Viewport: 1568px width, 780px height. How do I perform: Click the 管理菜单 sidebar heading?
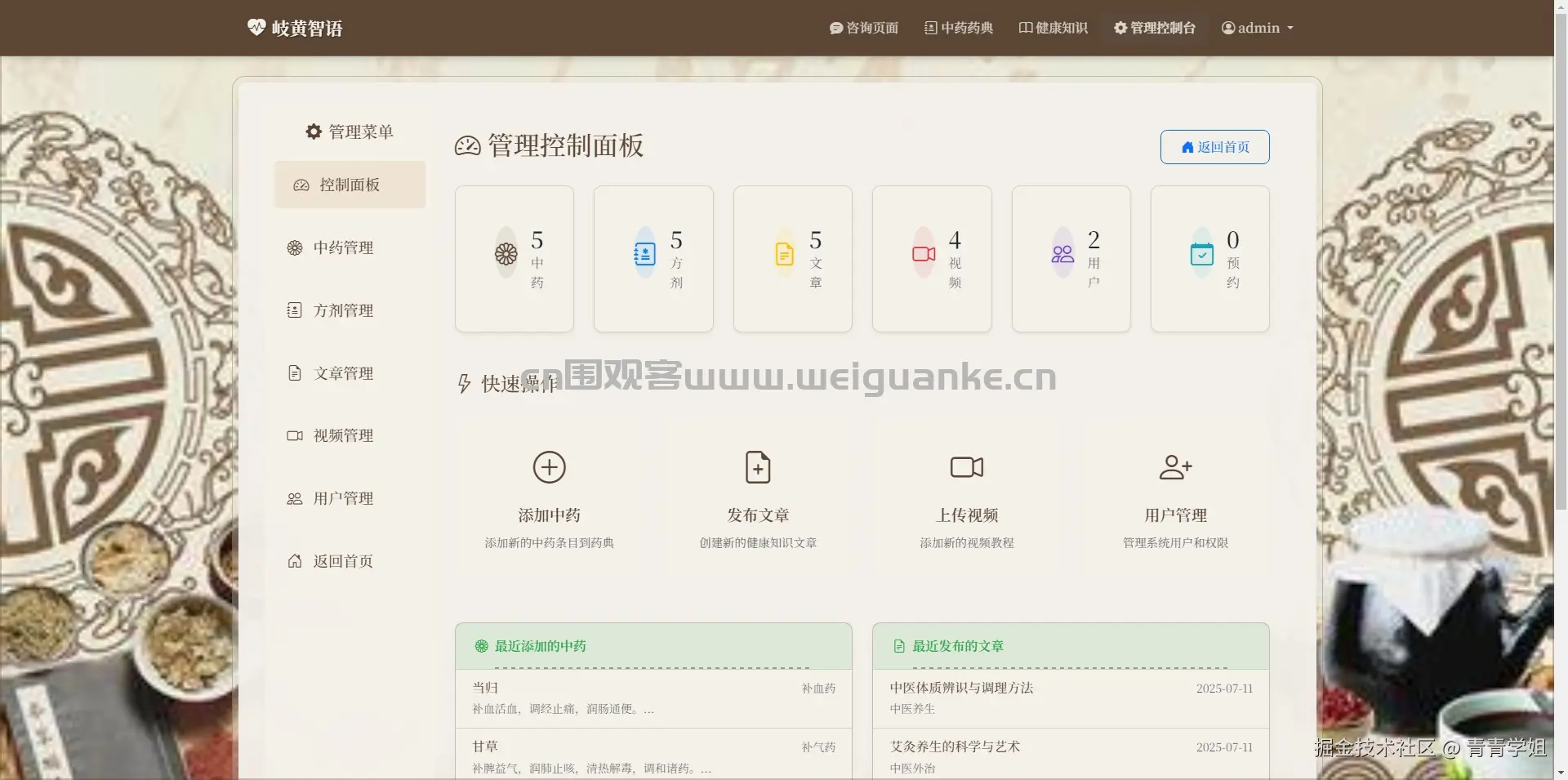[361, 131]
